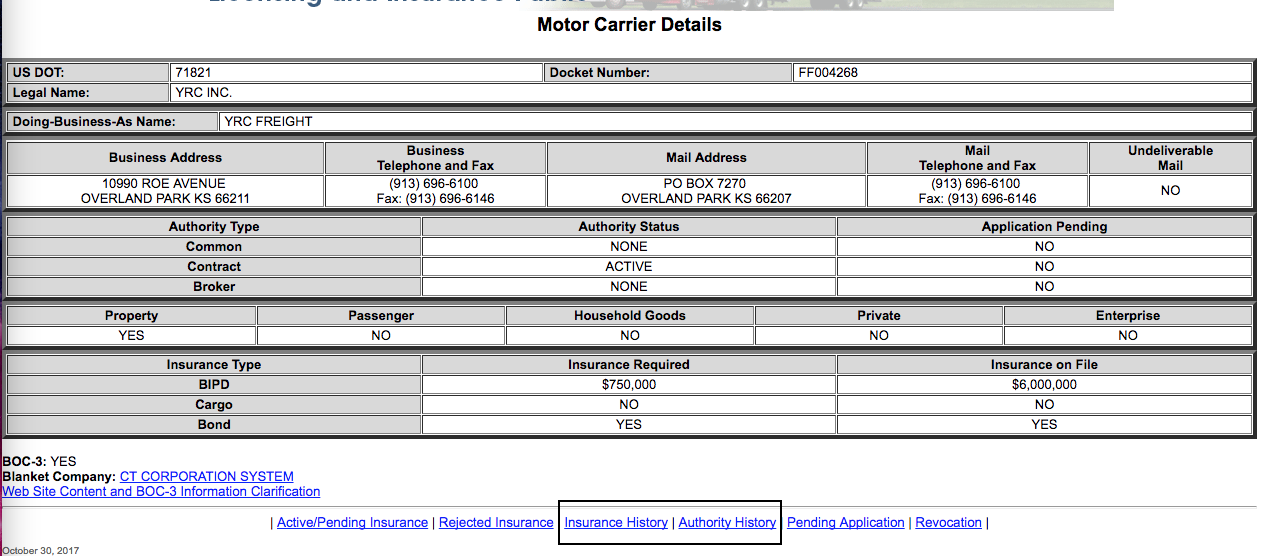Click the Undeliverable Mail column header
Screen dimensions: 1261x556
(1170, 158)
